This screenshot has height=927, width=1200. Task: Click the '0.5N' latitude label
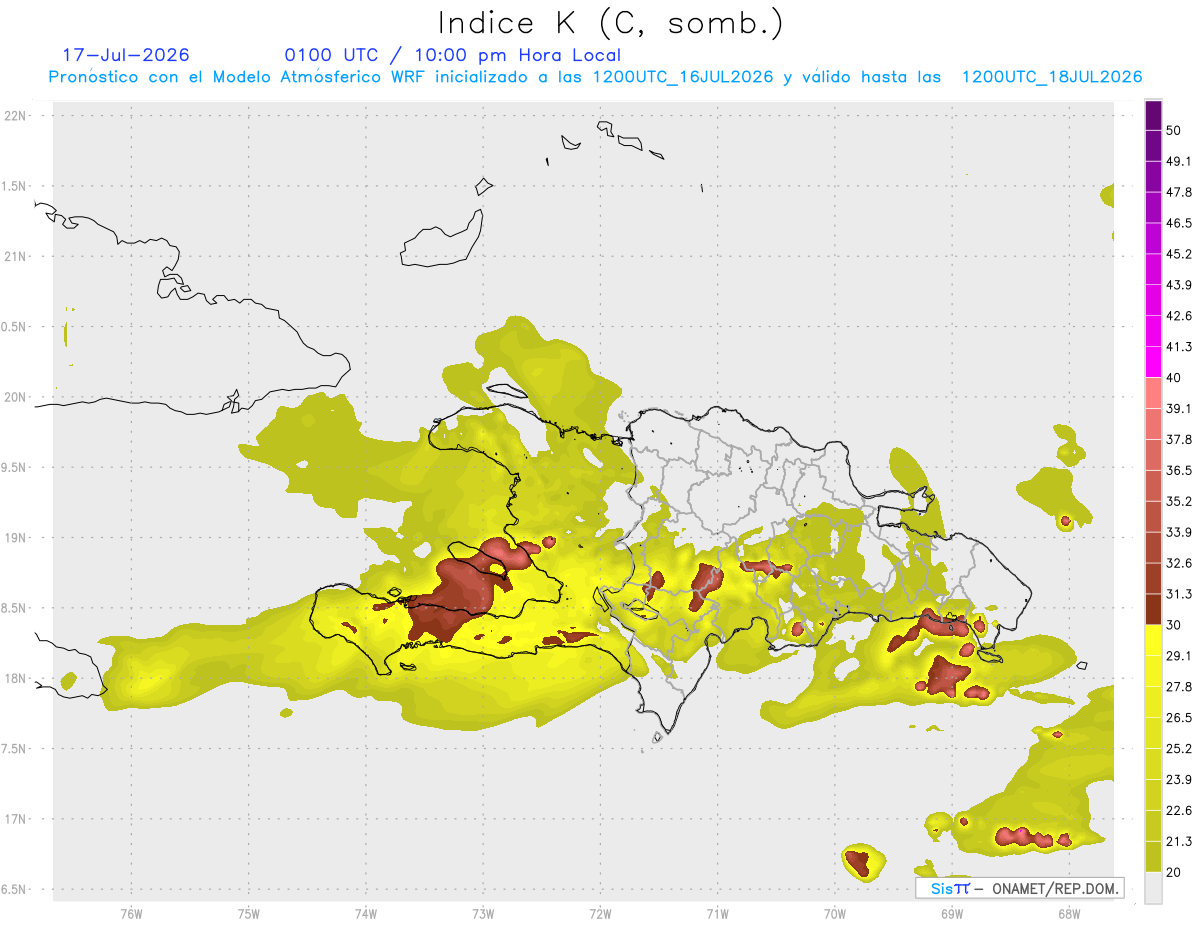click(15, 327)
